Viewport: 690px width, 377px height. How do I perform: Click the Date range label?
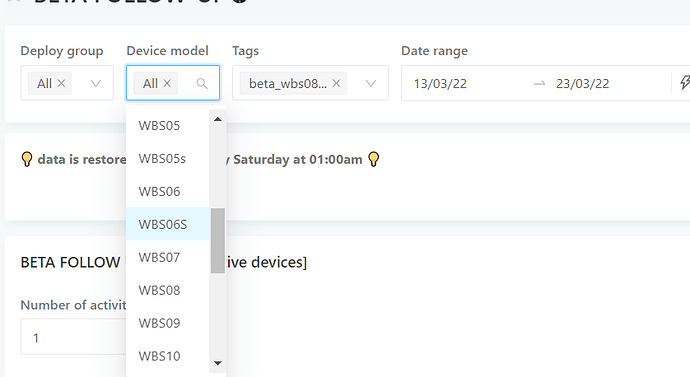[434, 51]
